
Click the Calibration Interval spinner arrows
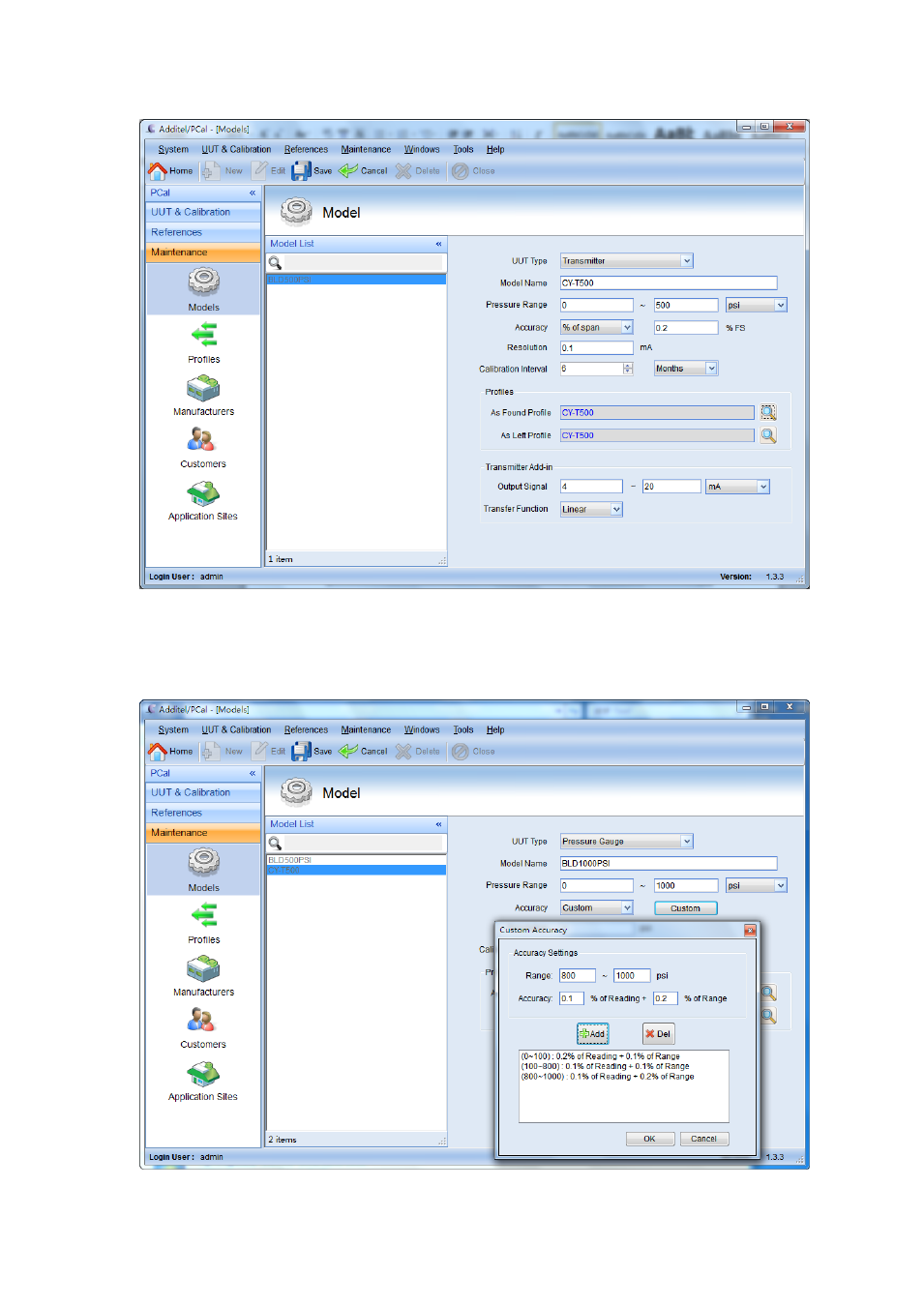pos(628,369)
